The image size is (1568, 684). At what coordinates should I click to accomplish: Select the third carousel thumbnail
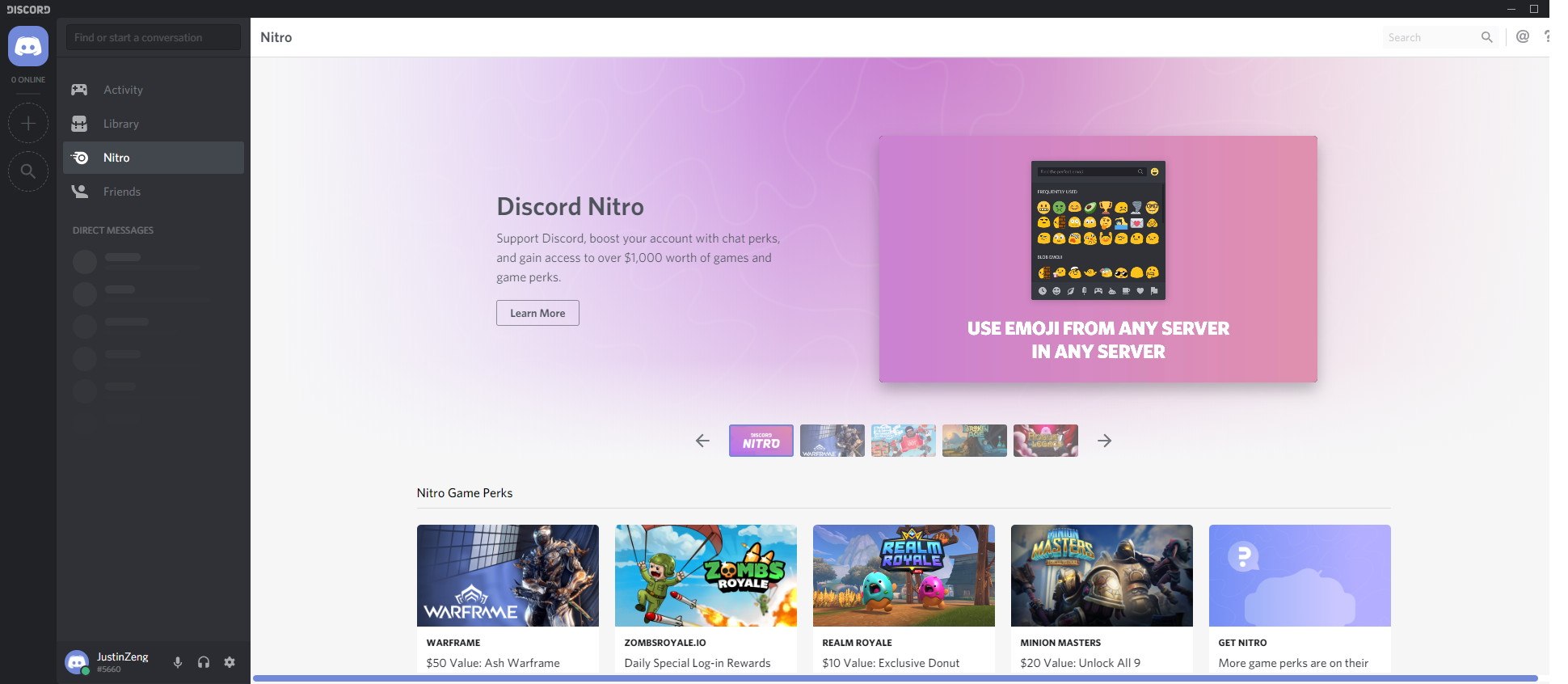904,441
